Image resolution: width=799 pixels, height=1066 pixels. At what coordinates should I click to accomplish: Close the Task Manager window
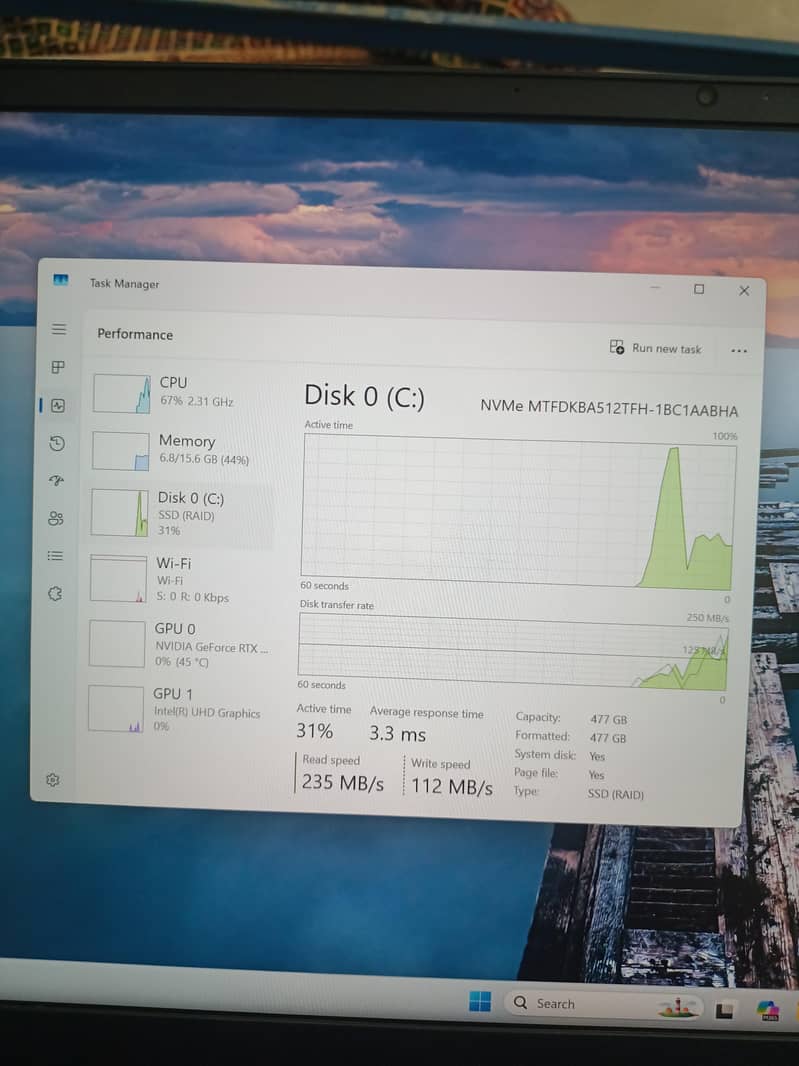pos(744,291)
